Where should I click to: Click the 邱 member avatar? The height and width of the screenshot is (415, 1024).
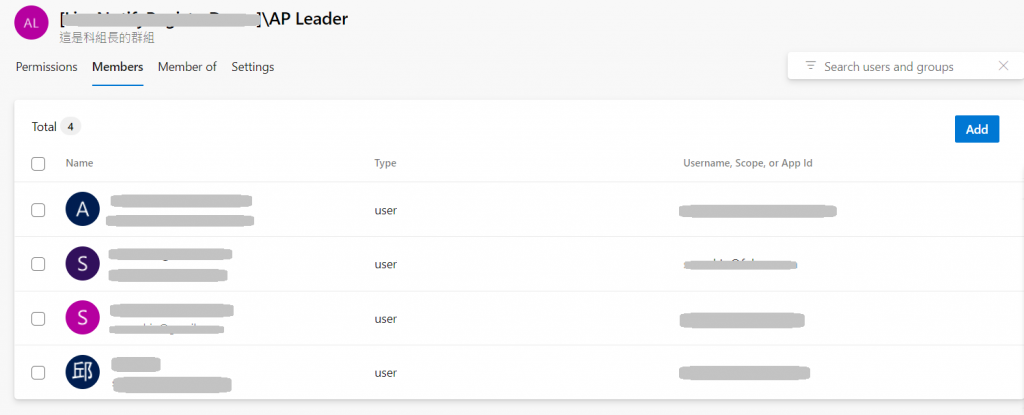[x=82, y=372]
